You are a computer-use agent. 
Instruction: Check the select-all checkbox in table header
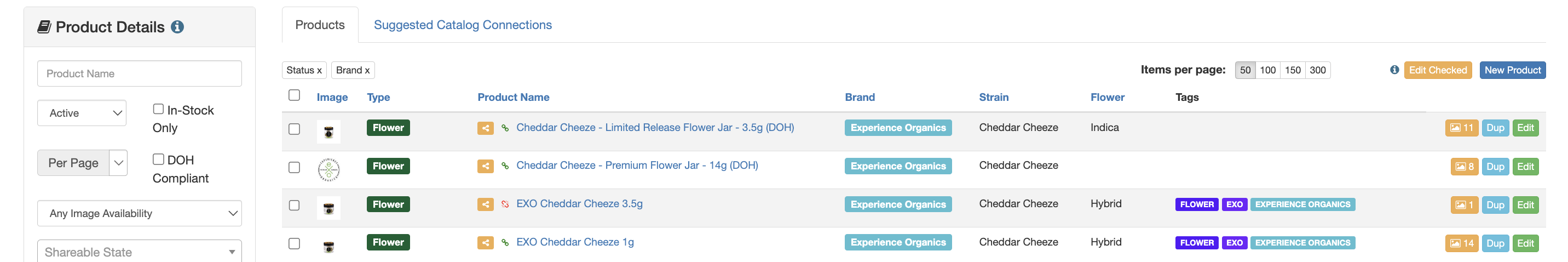point(294,95)
